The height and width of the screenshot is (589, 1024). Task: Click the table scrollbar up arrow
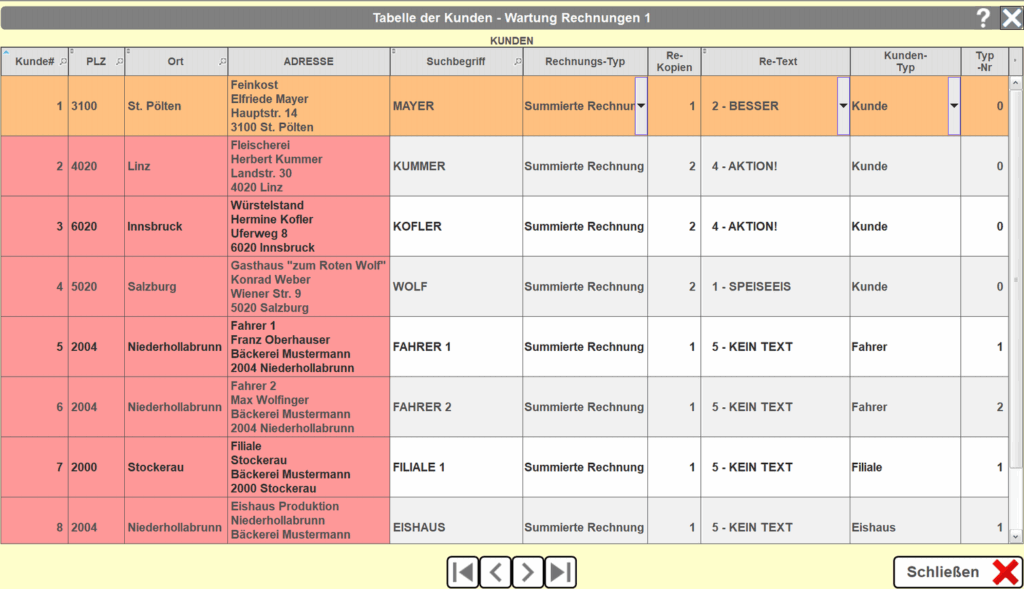pyautogui.click(x=1016, y=83)
